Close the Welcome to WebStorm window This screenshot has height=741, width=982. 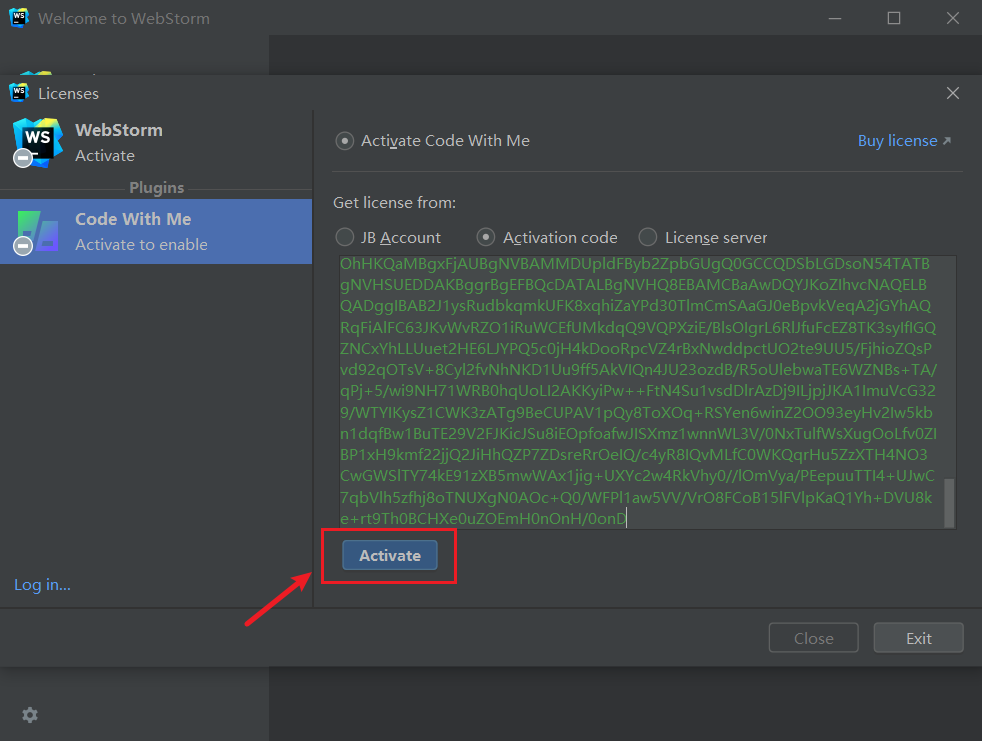(953, 18)
